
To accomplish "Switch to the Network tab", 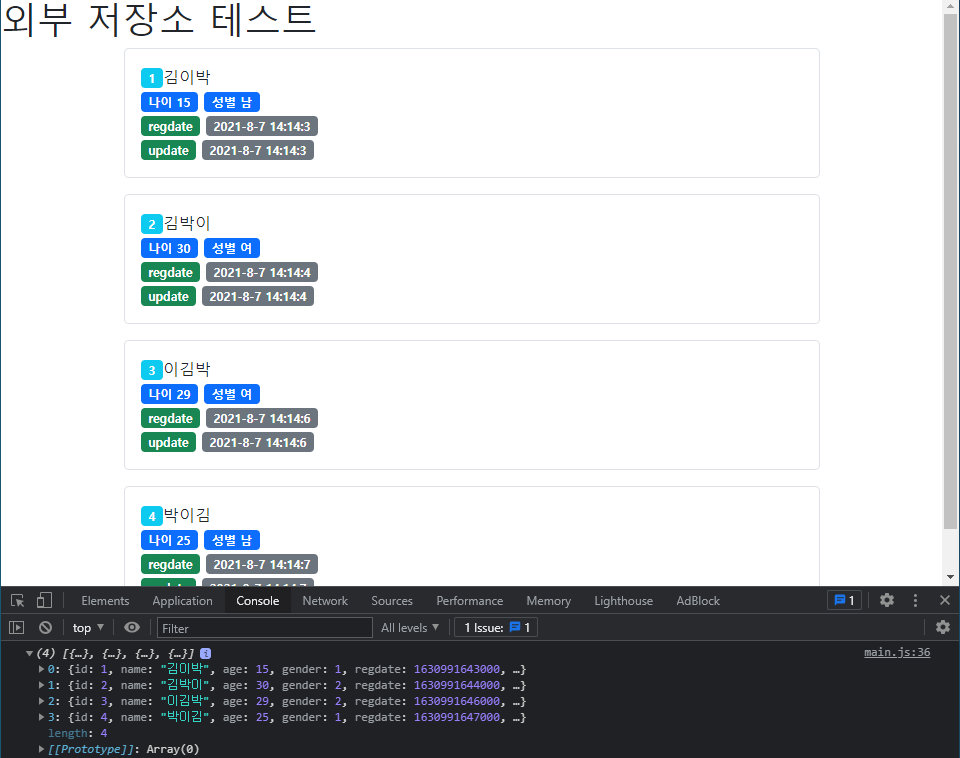I will [325, 601].
